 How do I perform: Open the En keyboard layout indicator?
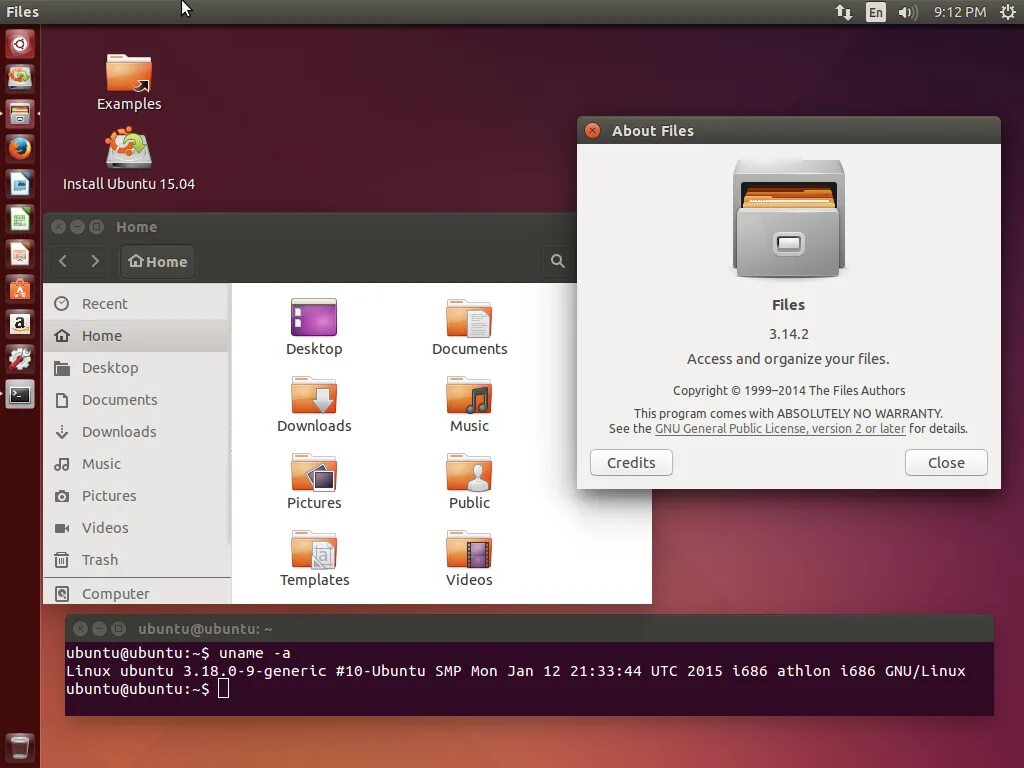pos(875,12)
